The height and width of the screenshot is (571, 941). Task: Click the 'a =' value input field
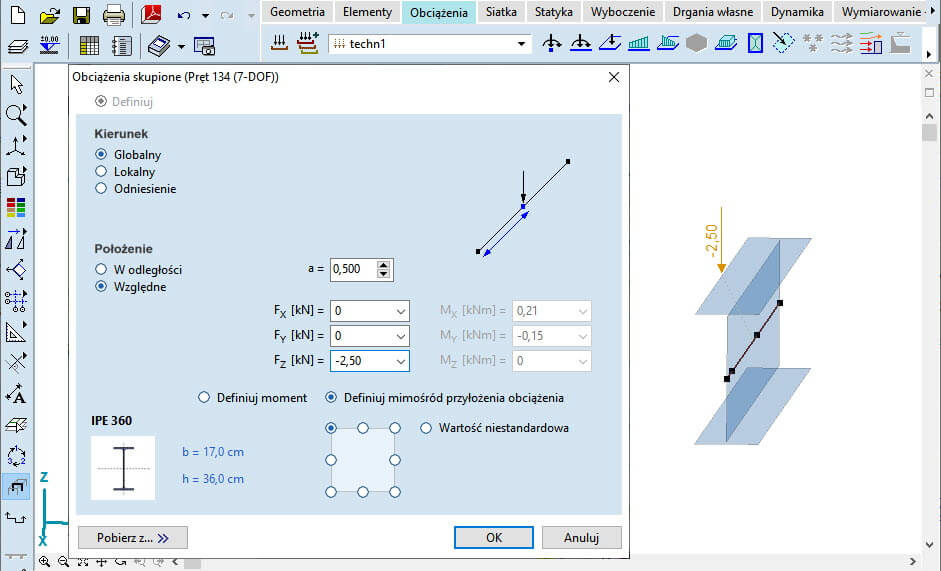click(x=353, y=269)
